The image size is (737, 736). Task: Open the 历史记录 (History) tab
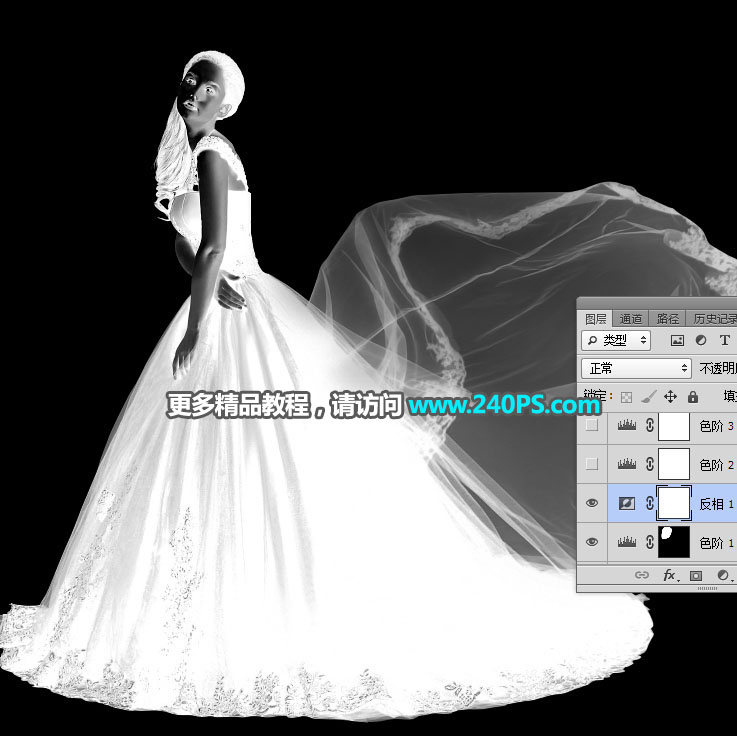click(713, 319)
